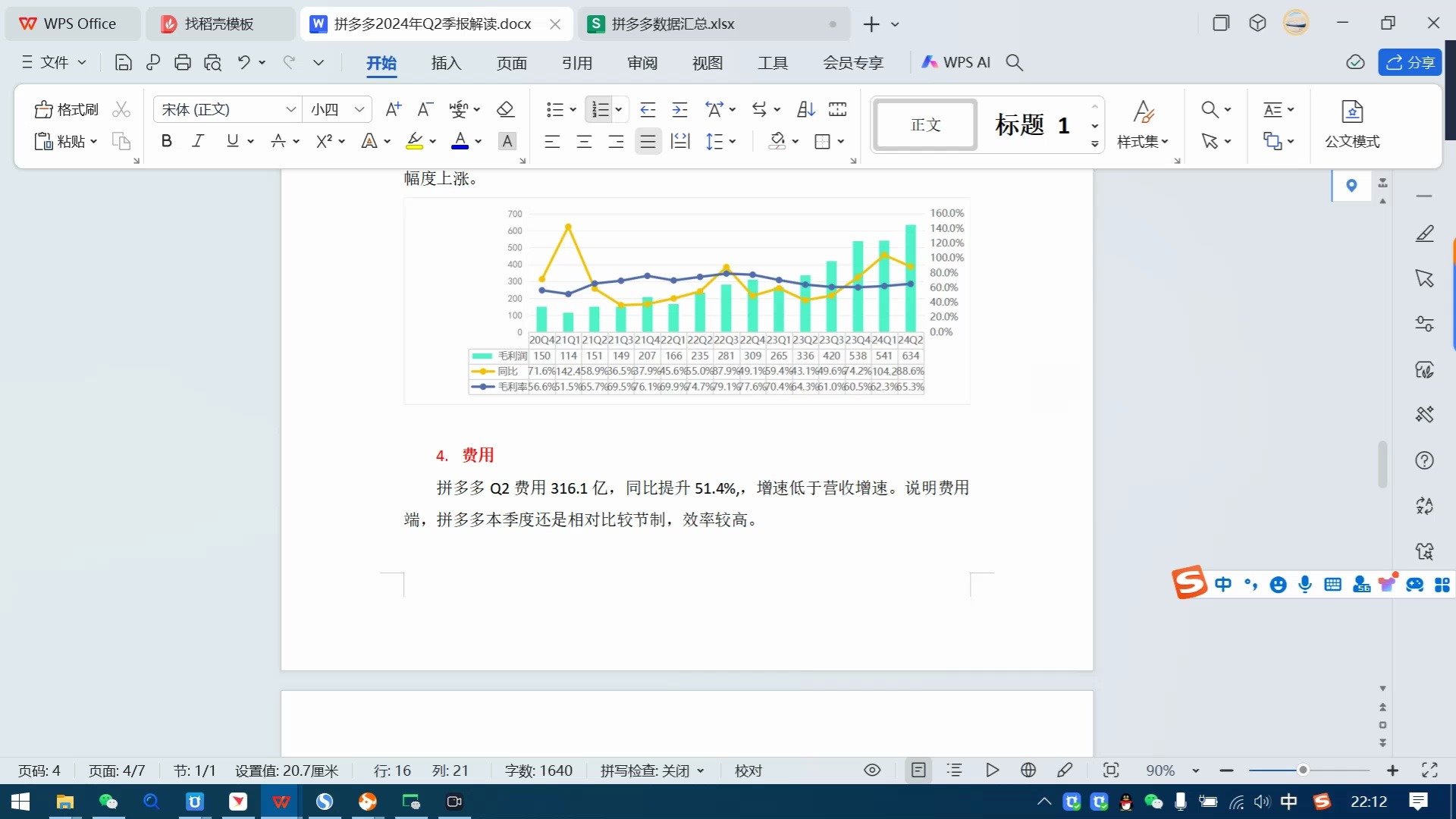Click the Share (分享) button icon
Image resolution: width=1456 pixels, height=819 pixels.
coord(1413,62)
